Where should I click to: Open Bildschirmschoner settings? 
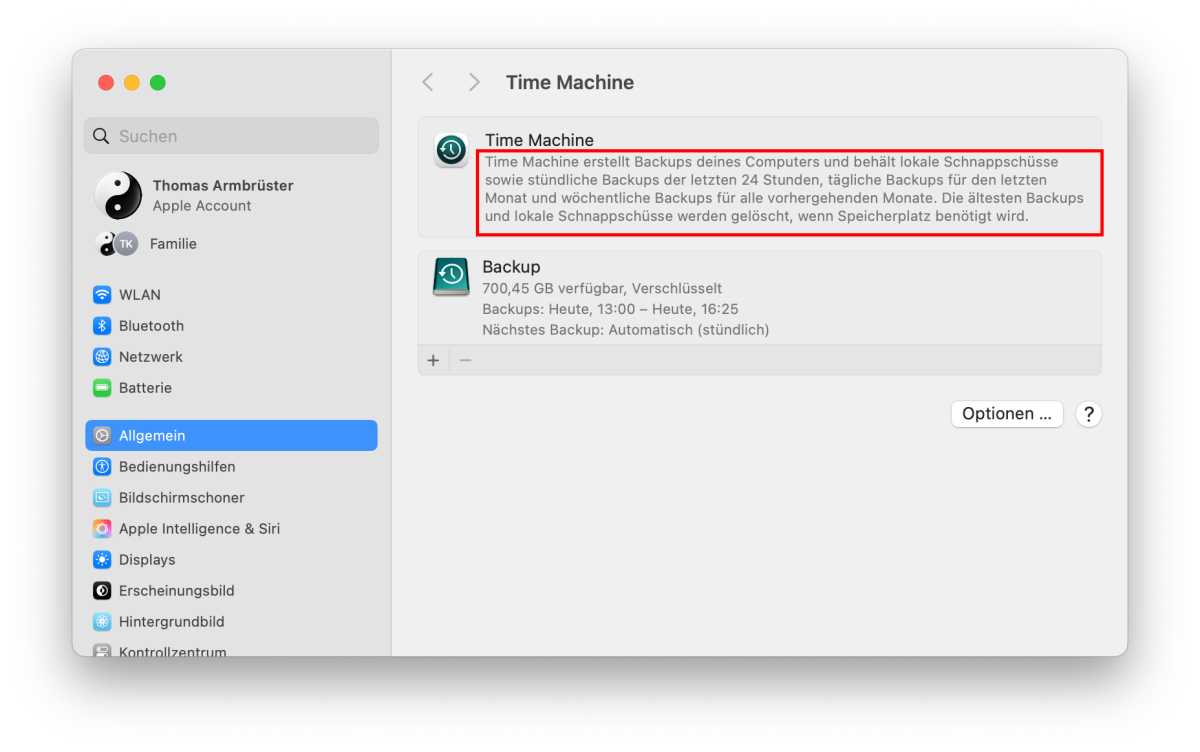click(231, 498)
